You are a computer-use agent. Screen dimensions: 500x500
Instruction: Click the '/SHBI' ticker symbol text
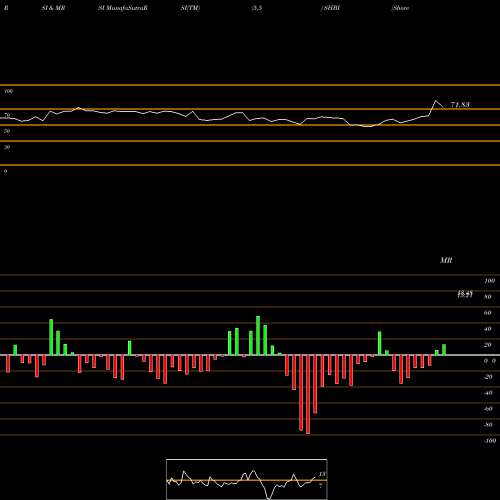click(x=330, y=8)
